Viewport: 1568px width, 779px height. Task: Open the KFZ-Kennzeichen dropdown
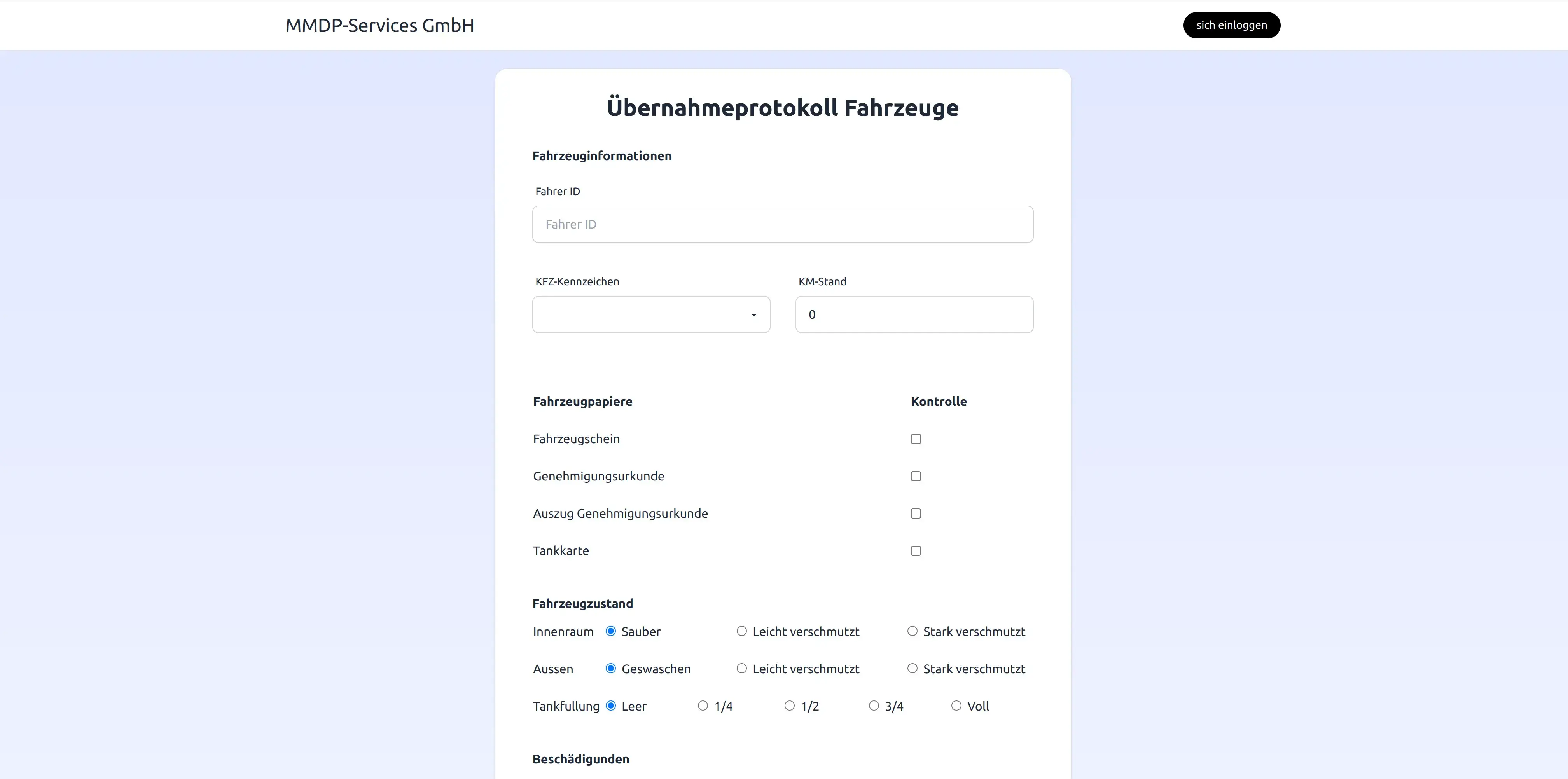tap(651, 314)
